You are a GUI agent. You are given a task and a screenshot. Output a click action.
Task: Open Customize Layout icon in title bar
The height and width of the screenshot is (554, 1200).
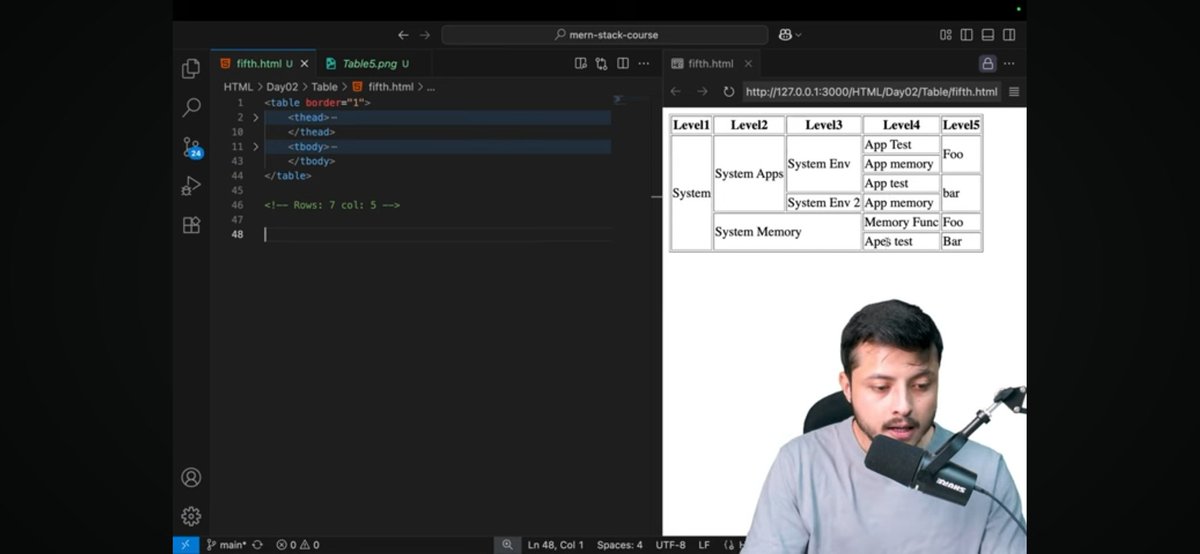point(946,35)
